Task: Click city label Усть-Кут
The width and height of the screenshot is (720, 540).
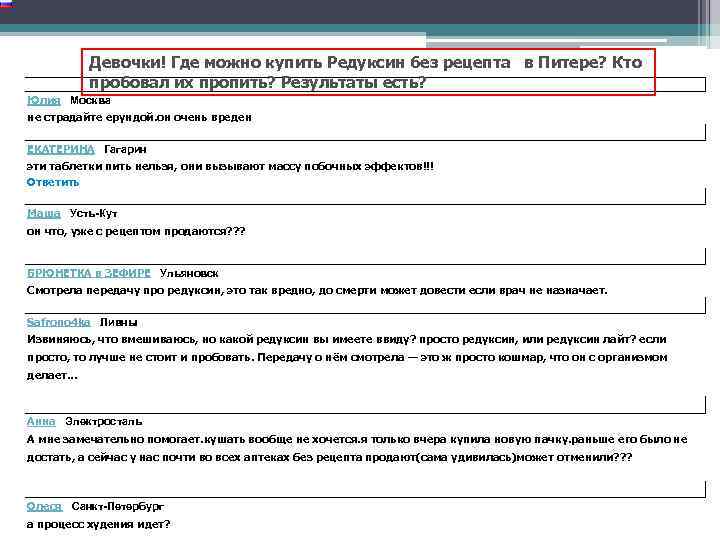Action: (94, 214)
